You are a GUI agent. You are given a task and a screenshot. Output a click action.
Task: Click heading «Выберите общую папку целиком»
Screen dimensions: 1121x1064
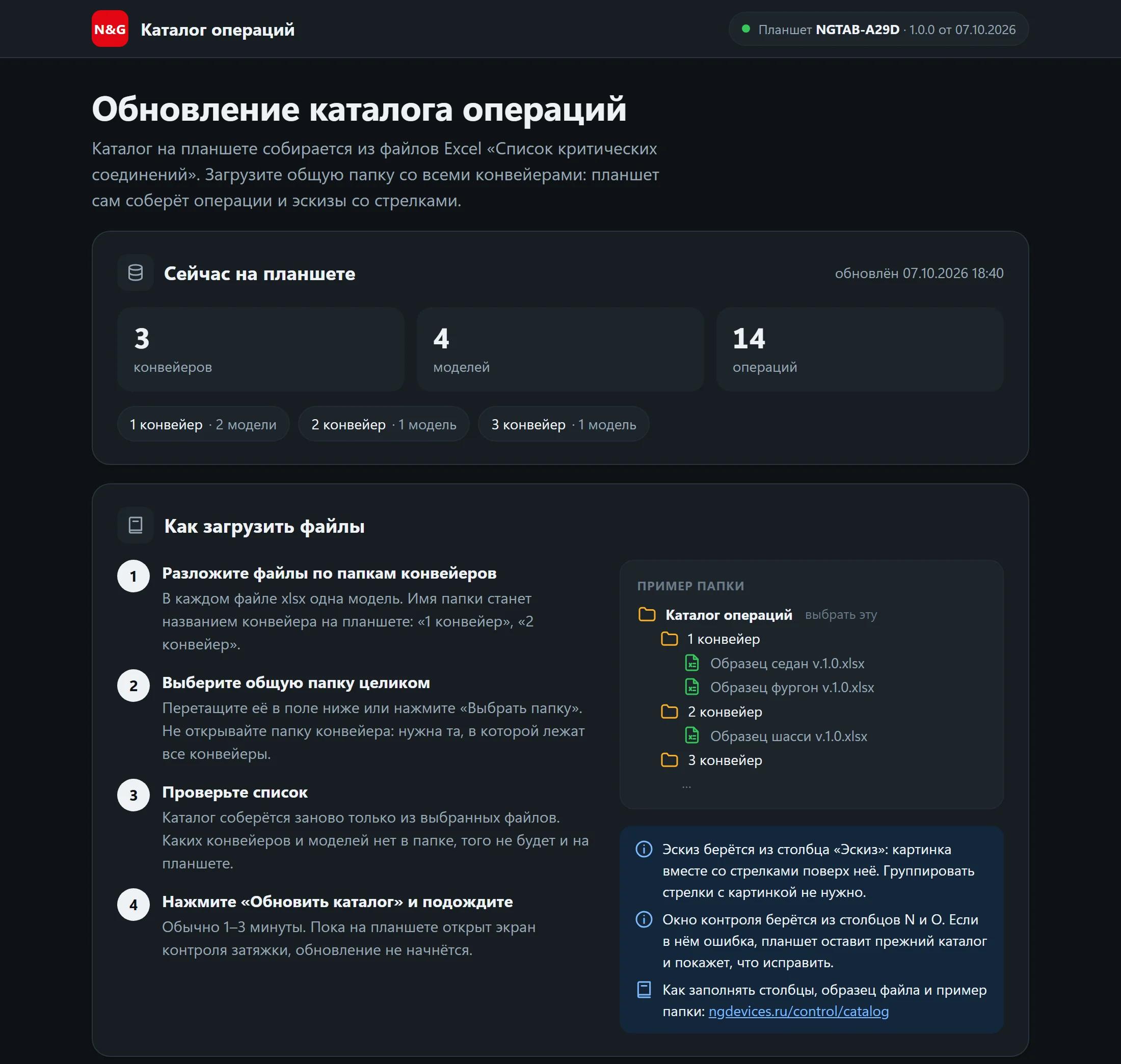296,683
